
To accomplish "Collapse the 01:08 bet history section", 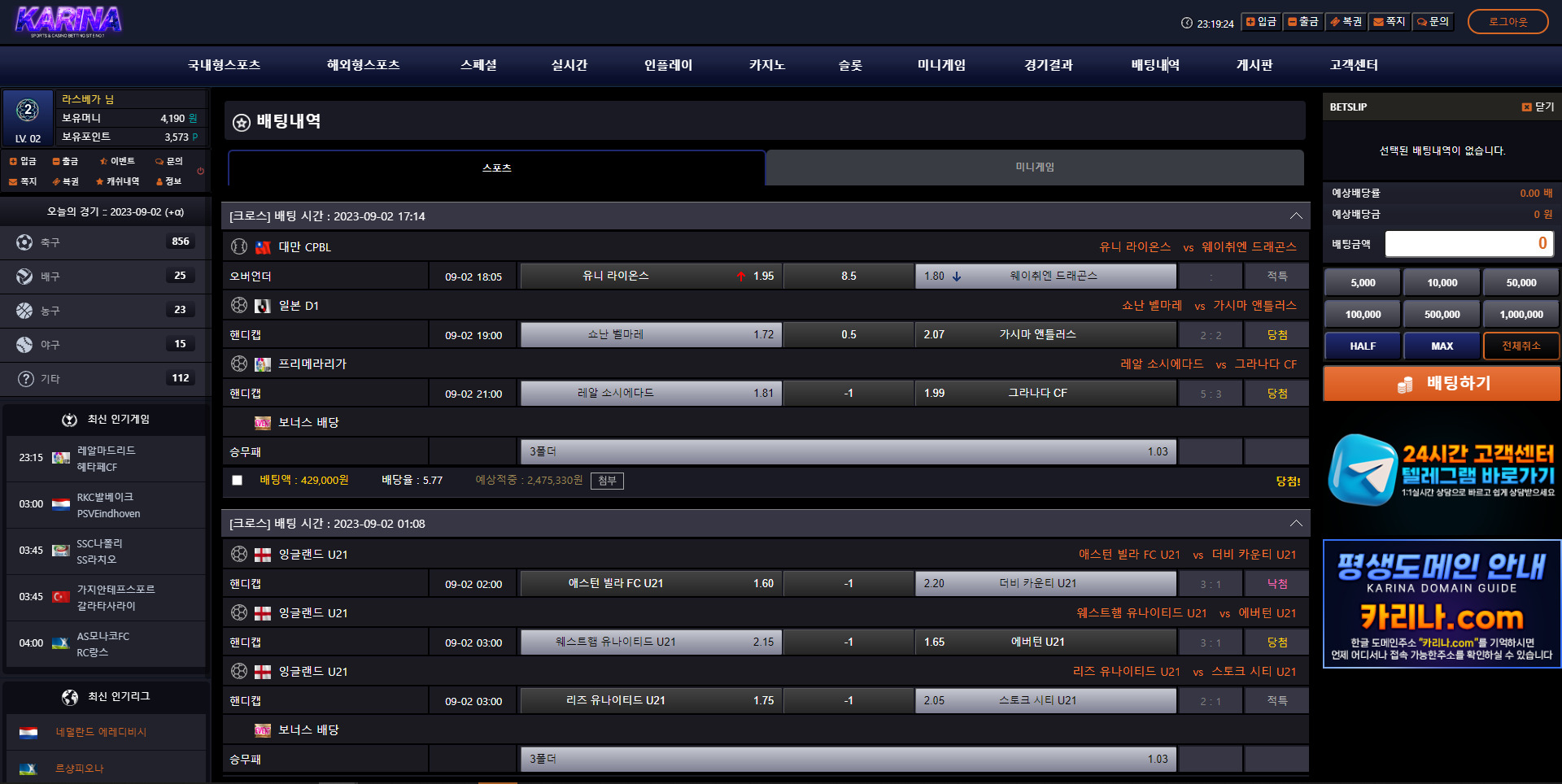I will (x=1295, y=524).
